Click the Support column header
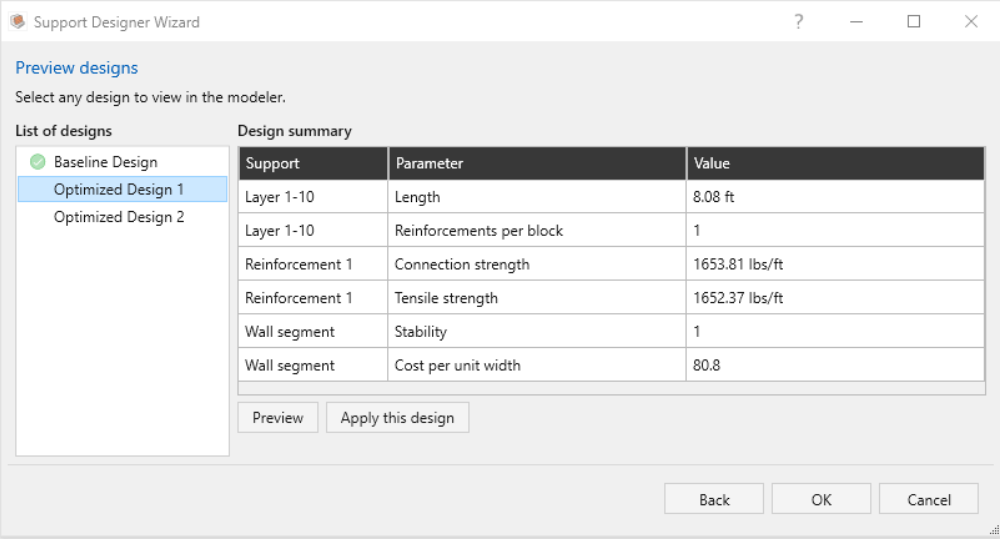 click(x=313, y=163)
